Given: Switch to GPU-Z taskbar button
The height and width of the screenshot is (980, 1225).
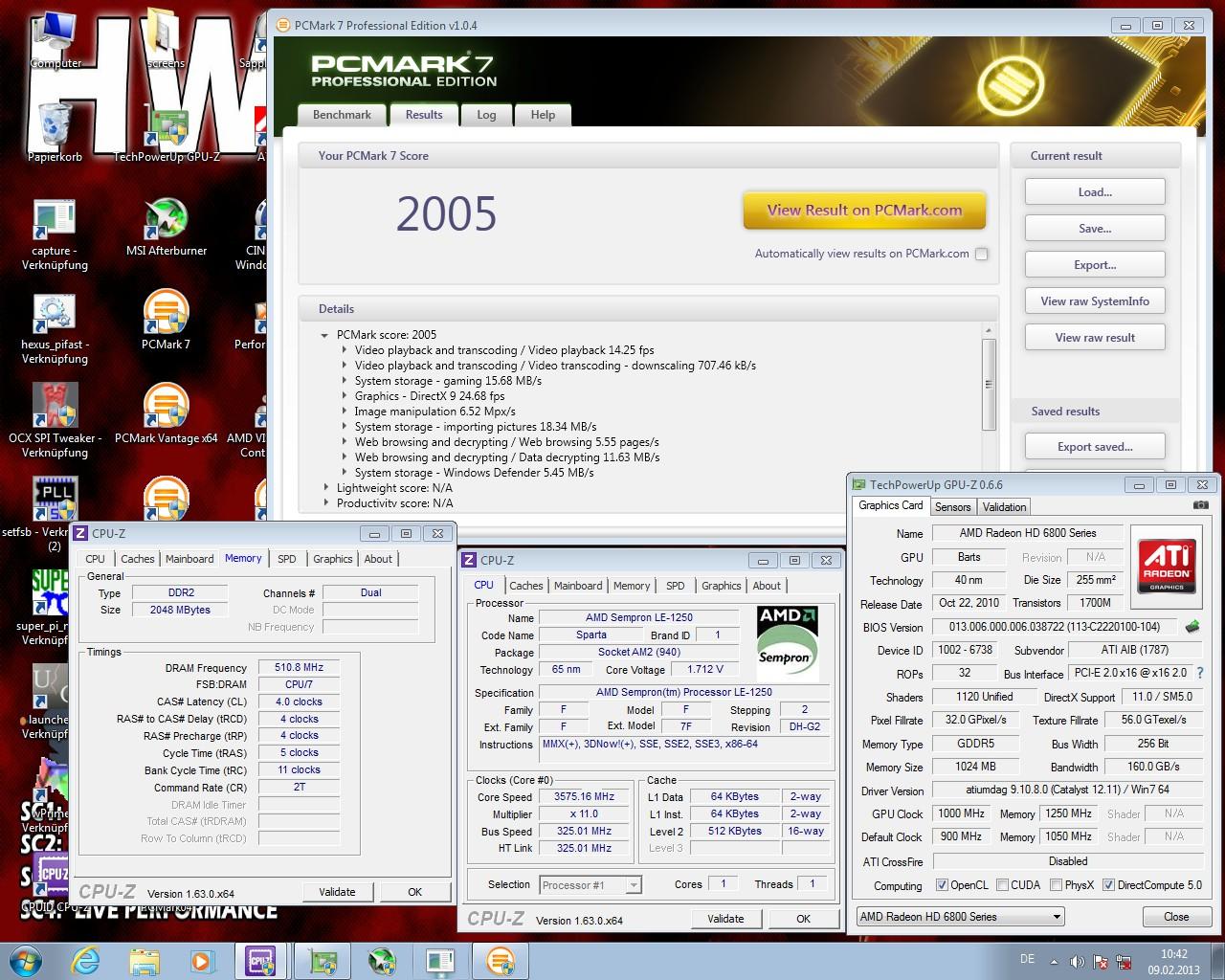Looking at the screenshot, I should (x=323, y=960).
